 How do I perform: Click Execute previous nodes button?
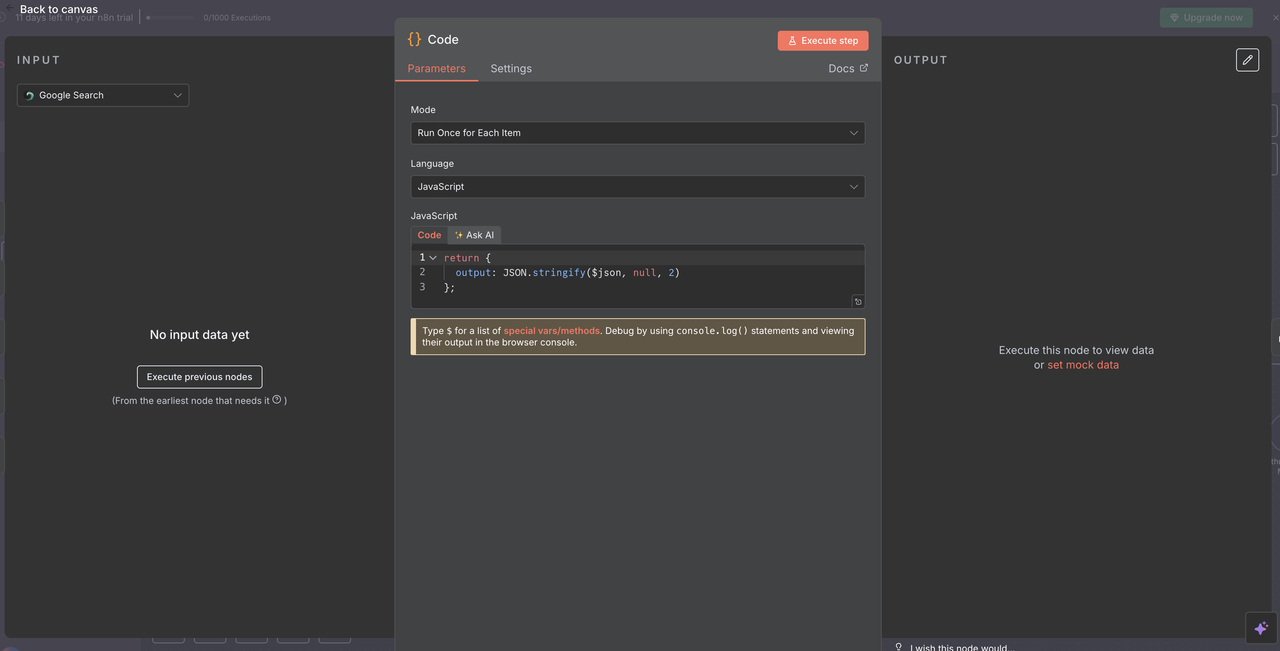tap(200, 377)
